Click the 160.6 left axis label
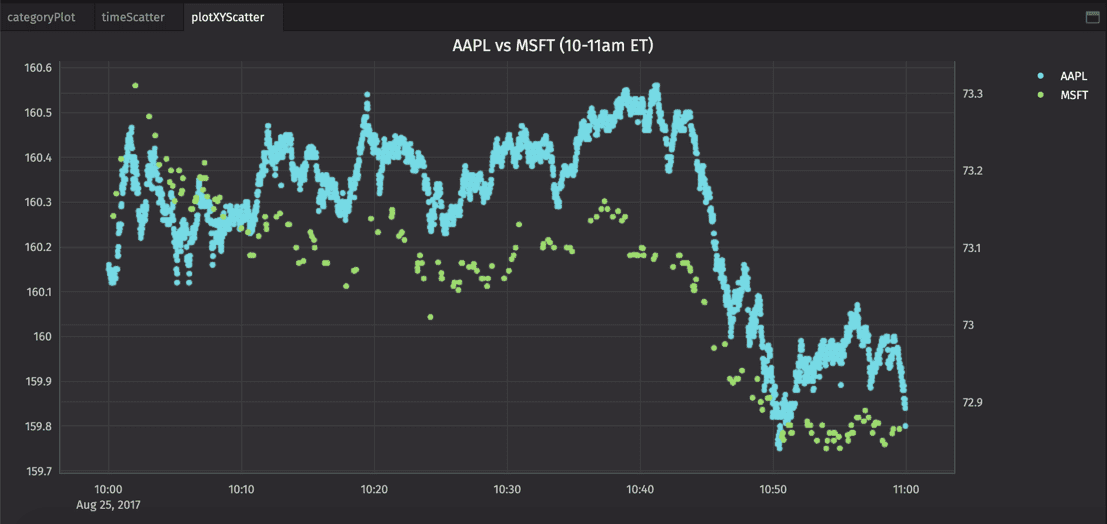 click(38, 69)
